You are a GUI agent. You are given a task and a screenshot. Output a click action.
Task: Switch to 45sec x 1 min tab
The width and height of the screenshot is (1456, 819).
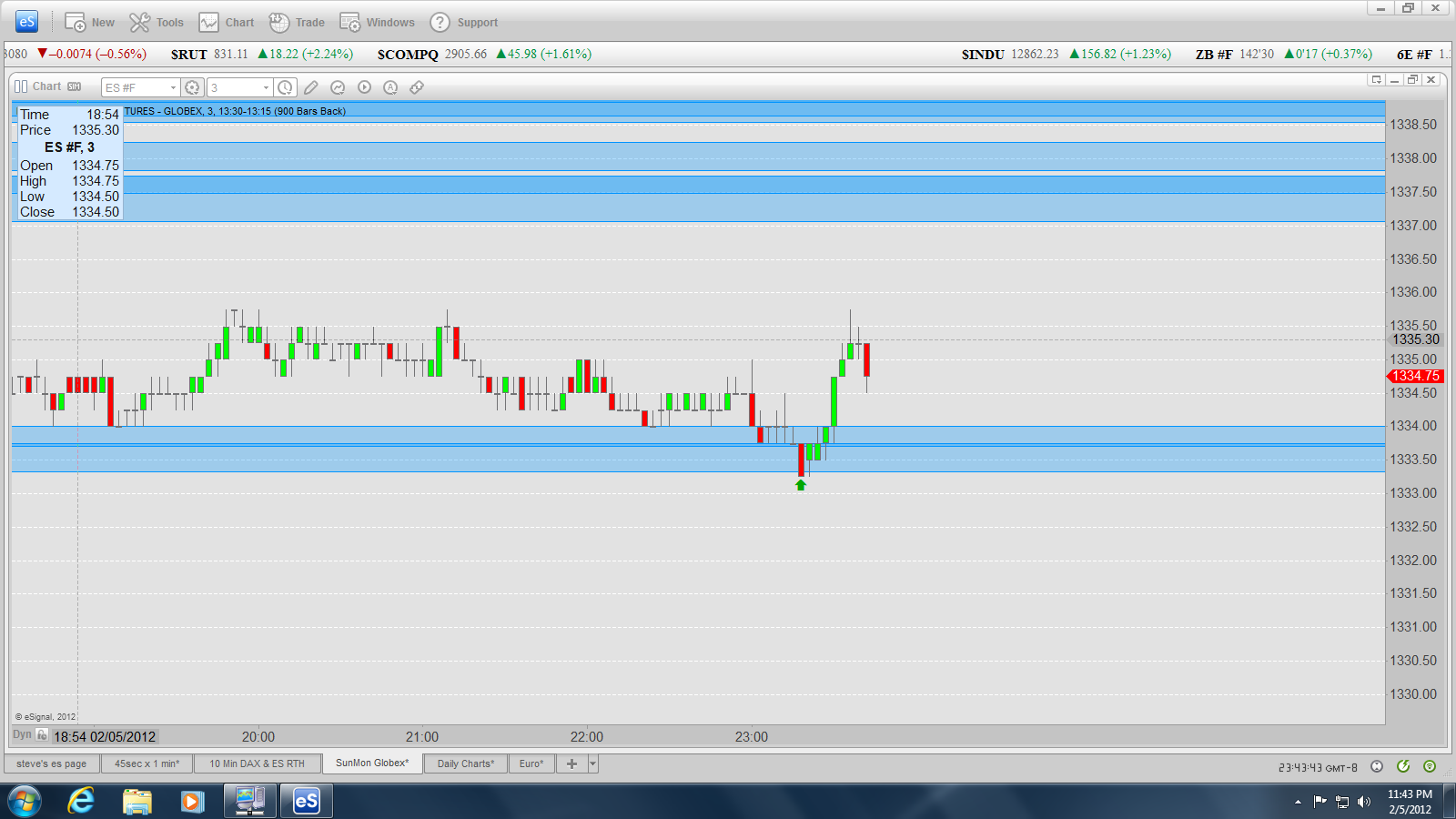click(147, 763)
